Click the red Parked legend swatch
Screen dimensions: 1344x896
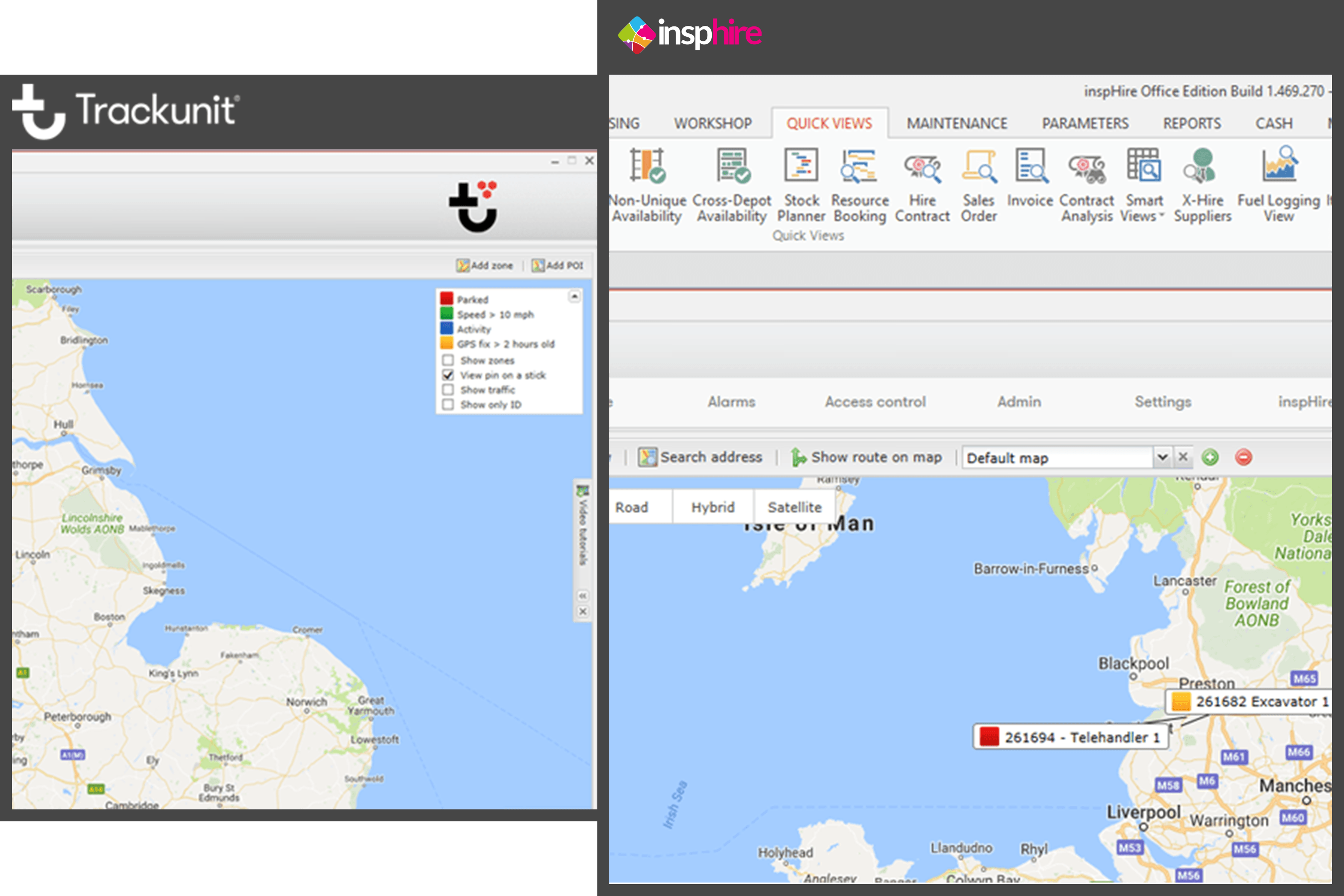click(447, 298)
